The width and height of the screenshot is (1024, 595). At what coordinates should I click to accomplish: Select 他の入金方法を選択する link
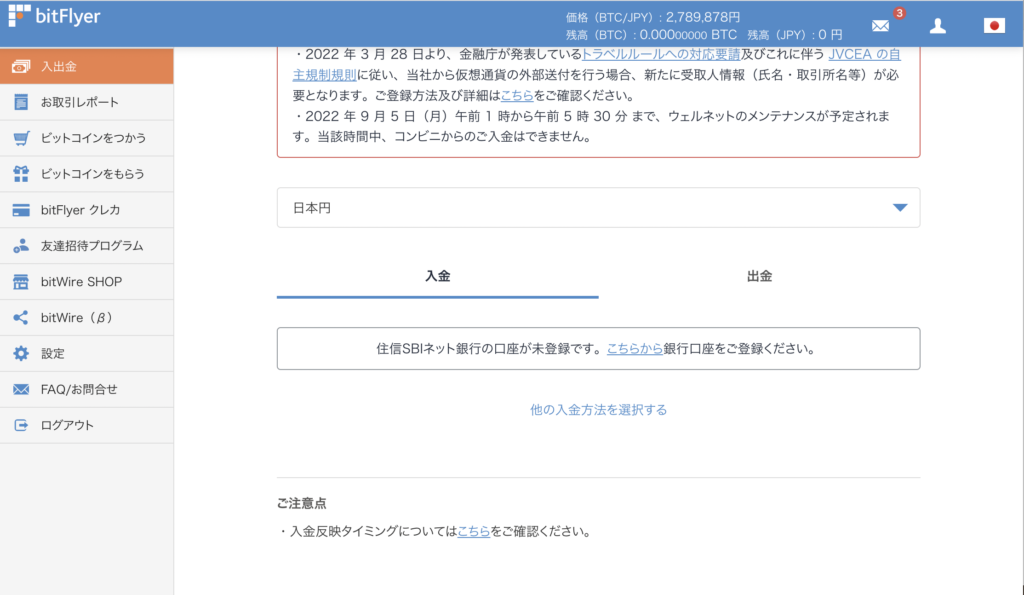[x=597, y=409]
